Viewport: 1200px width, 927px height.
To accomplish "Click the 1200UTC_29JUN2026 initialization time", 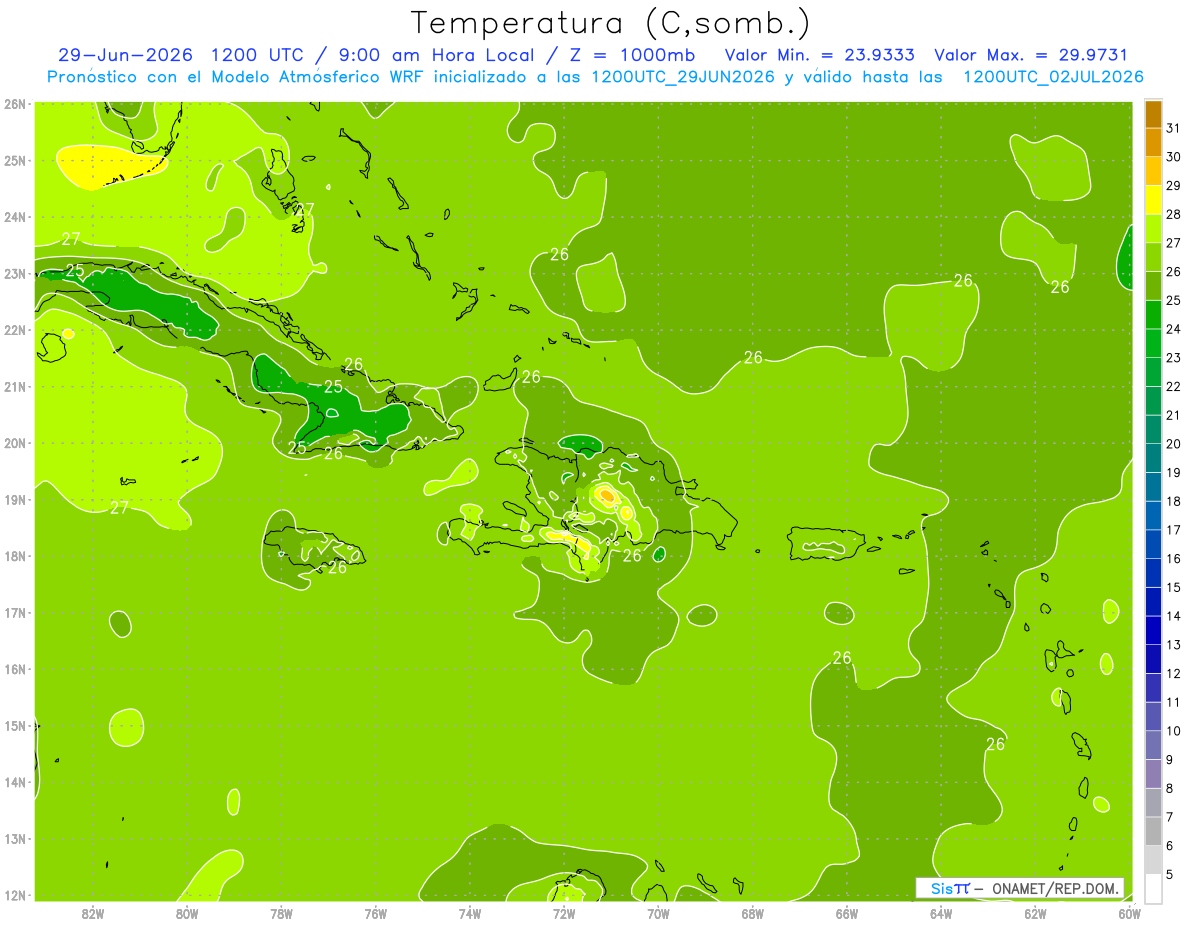I will coord(682,77).
